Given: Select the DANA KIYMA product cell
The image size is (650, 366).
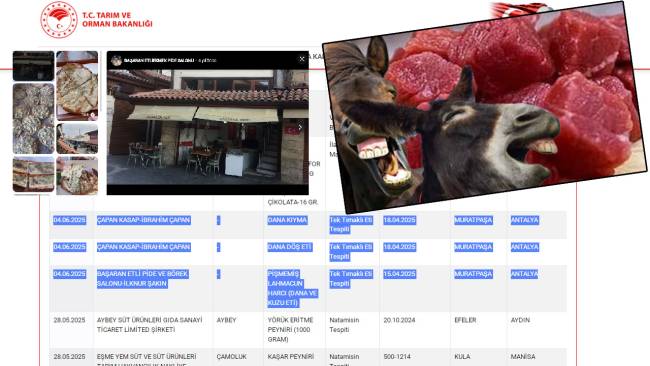Looking at the screenshot, I should point(287,220).
